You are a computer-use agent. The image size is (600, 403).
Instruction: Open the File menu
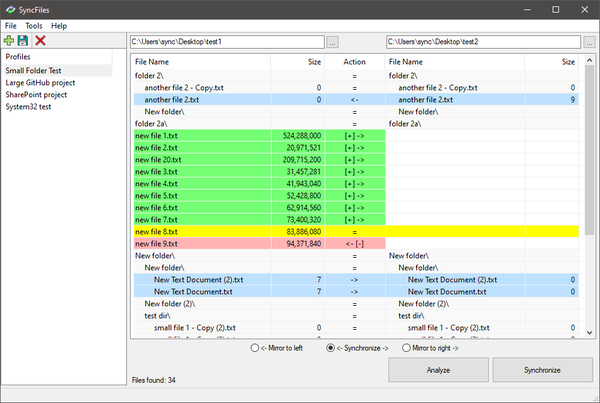click(11, 26)
